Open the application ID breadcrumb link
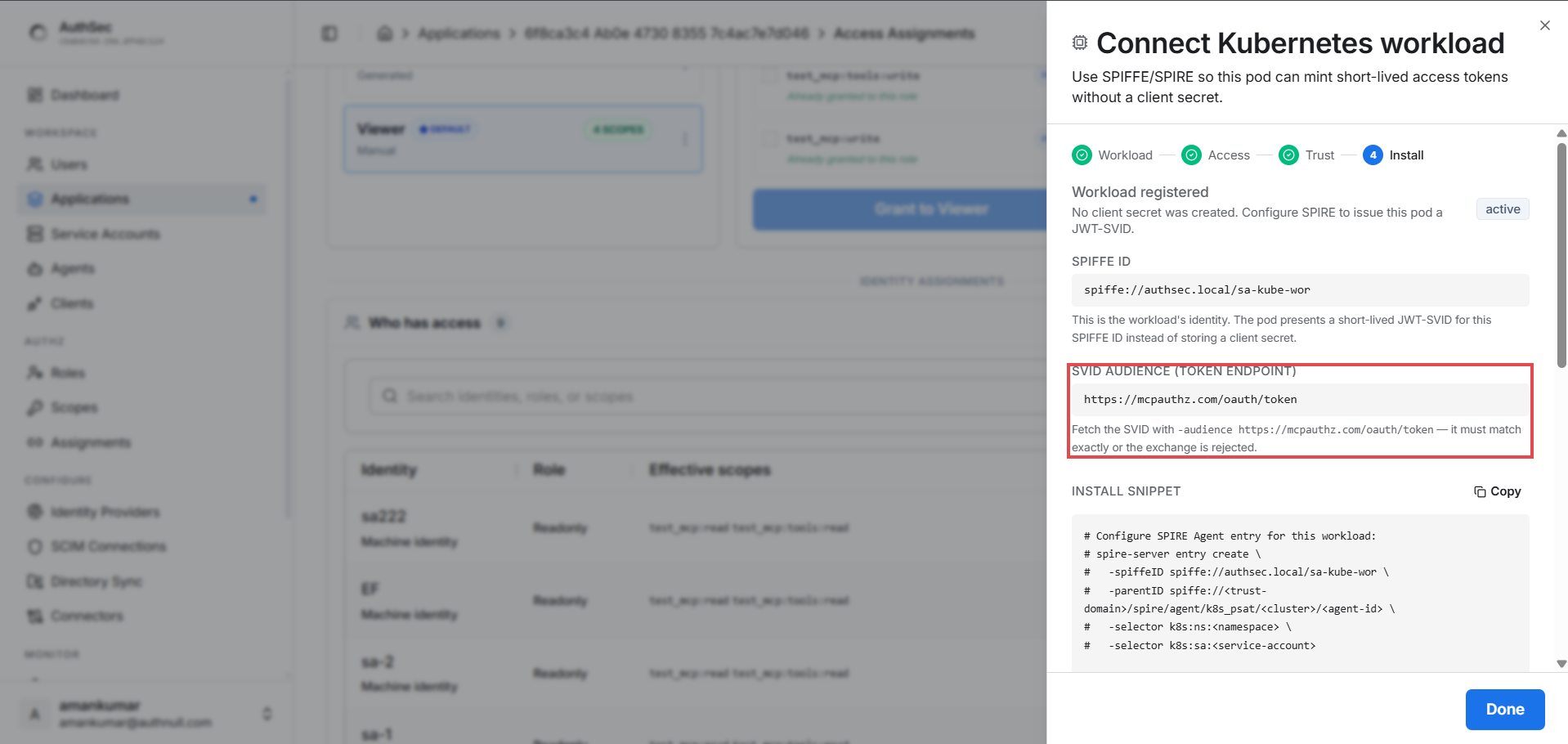This screenshot has height=744, width=1568. pyautogui.click(x=666, y=34)
